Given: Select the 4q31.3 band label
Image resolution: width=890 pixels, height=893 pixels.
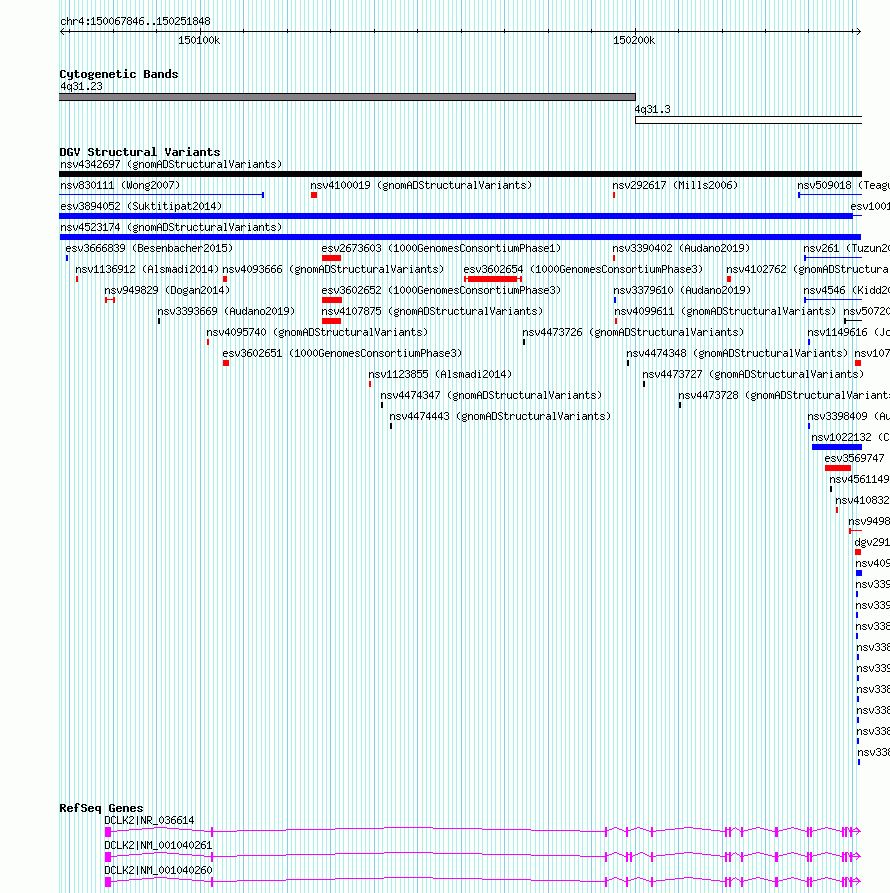Looking at the screenshot, I should click(653, 109).
